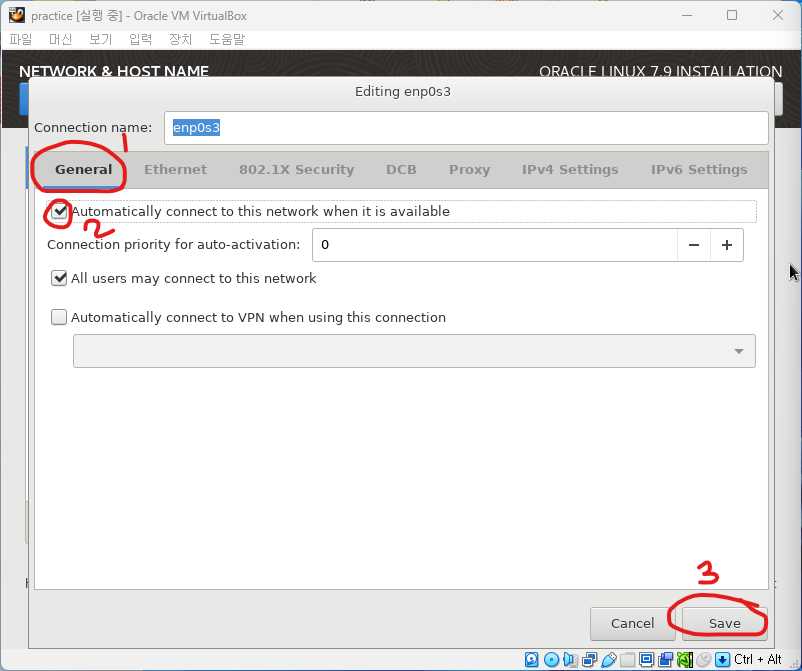Switch to IPv4 Settings tab
Viewport: 802px width, 671px height.
point(570,170)
